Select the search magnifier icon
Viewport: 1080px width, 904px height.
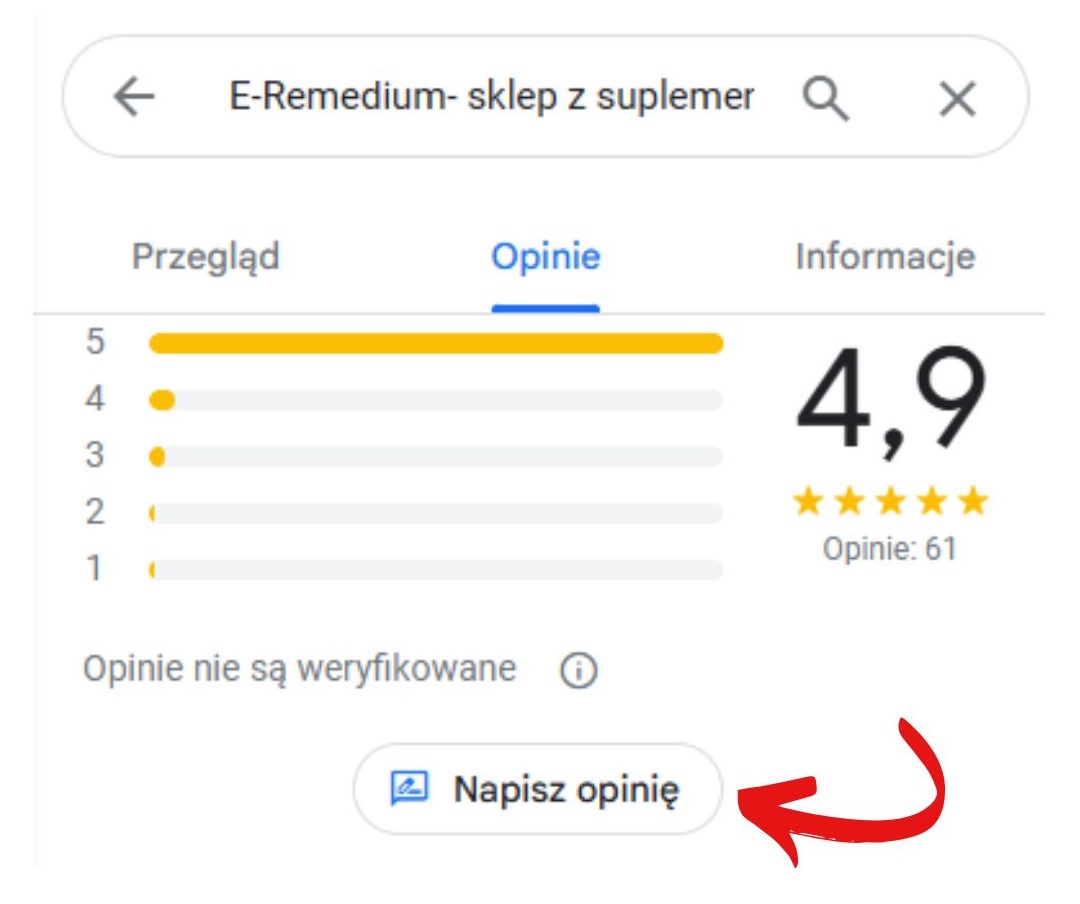pyautogui.click(x=826, y=97)
